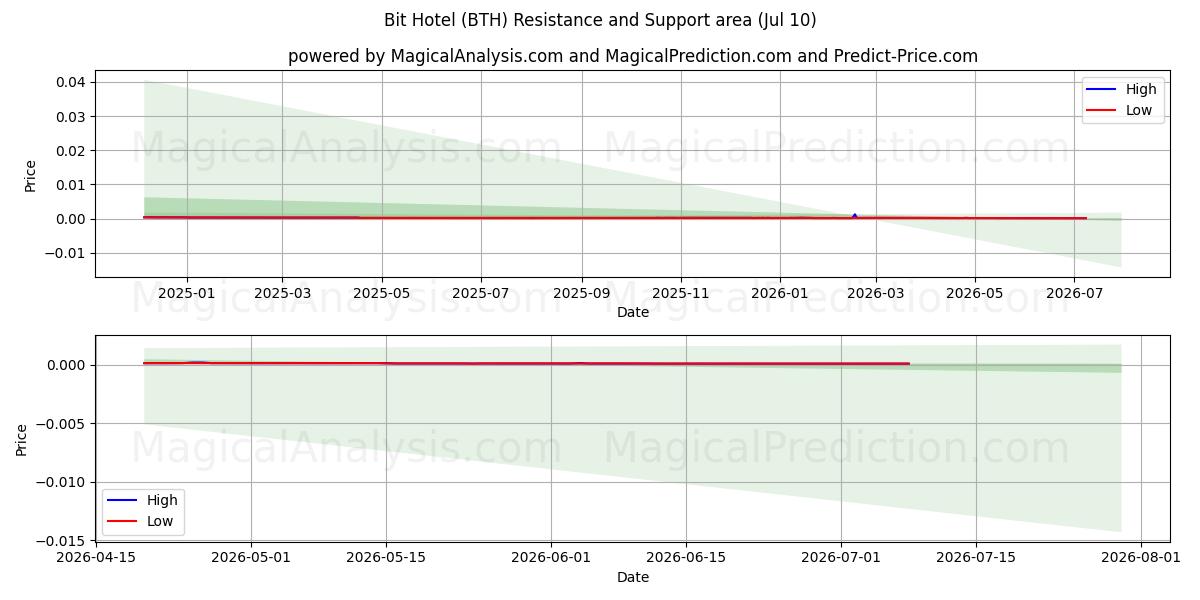Click the blue High line sample in top legend

[1102, 90]
